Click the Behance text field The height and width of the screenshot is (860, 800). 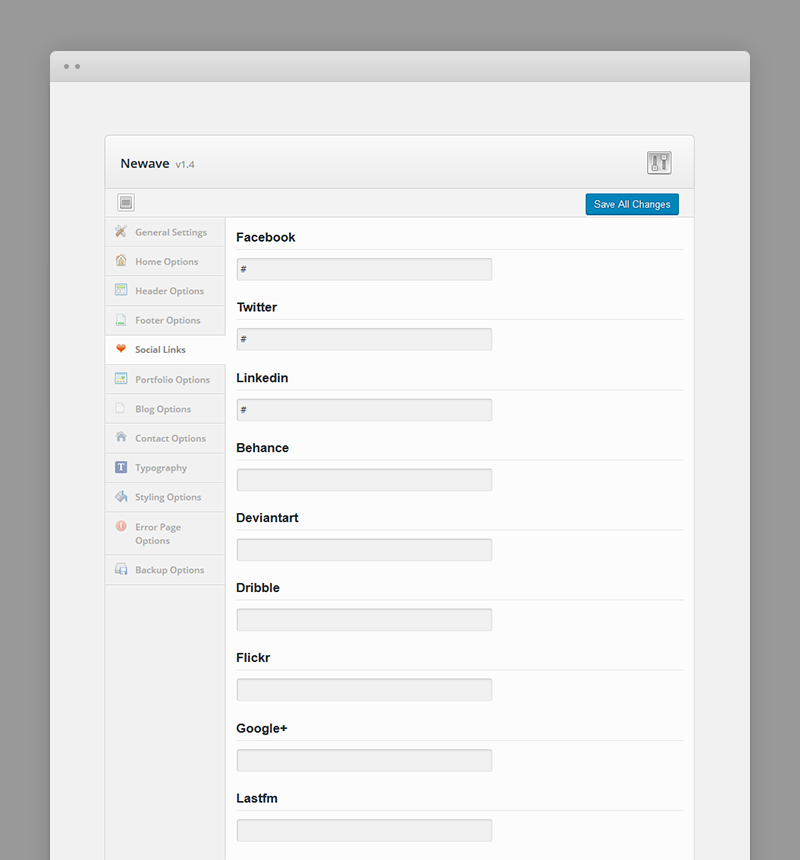pyautogui.click(x=364, y=480)
